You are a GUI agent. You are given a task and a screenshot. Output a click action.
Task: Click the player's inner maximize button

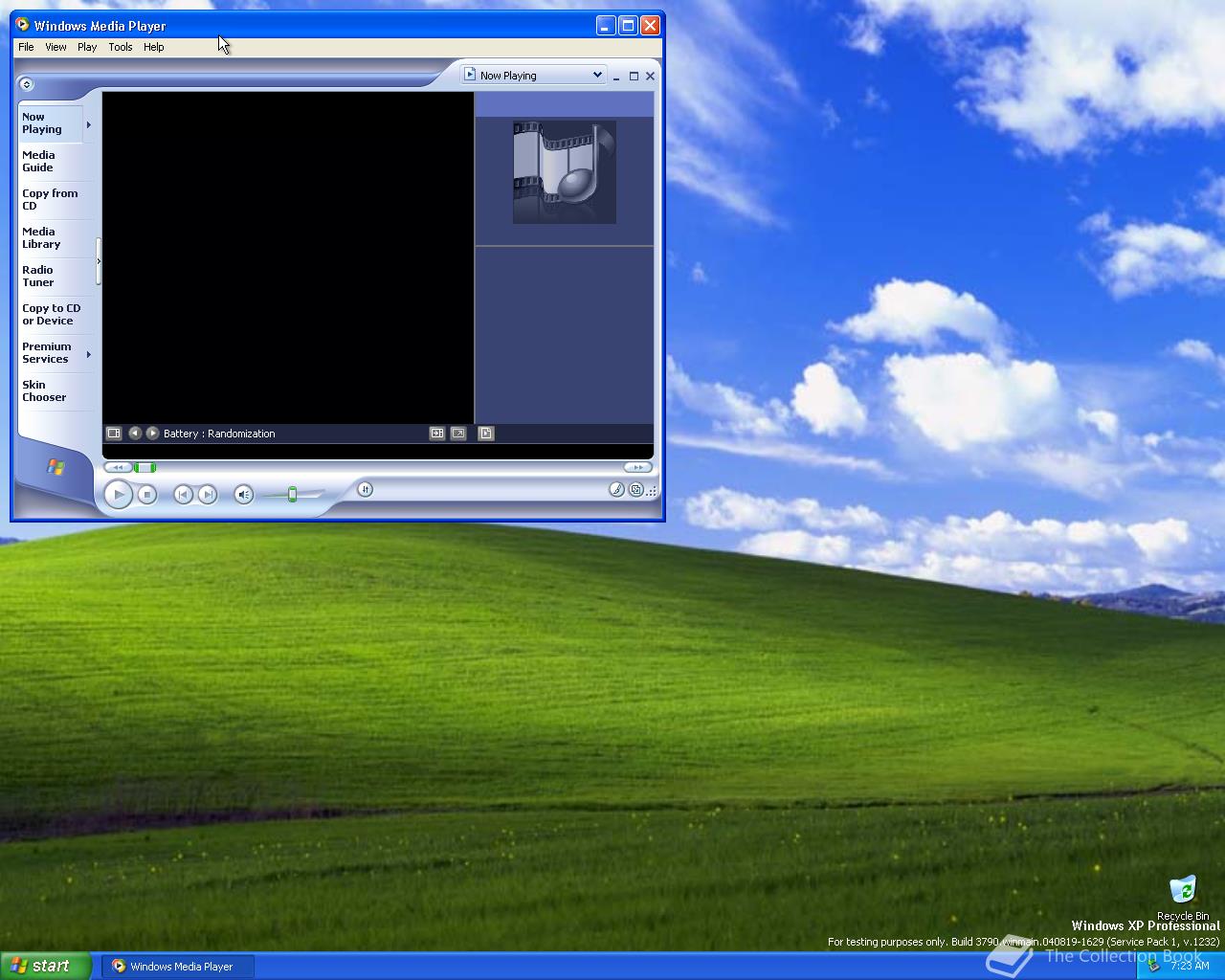point(634,76)
